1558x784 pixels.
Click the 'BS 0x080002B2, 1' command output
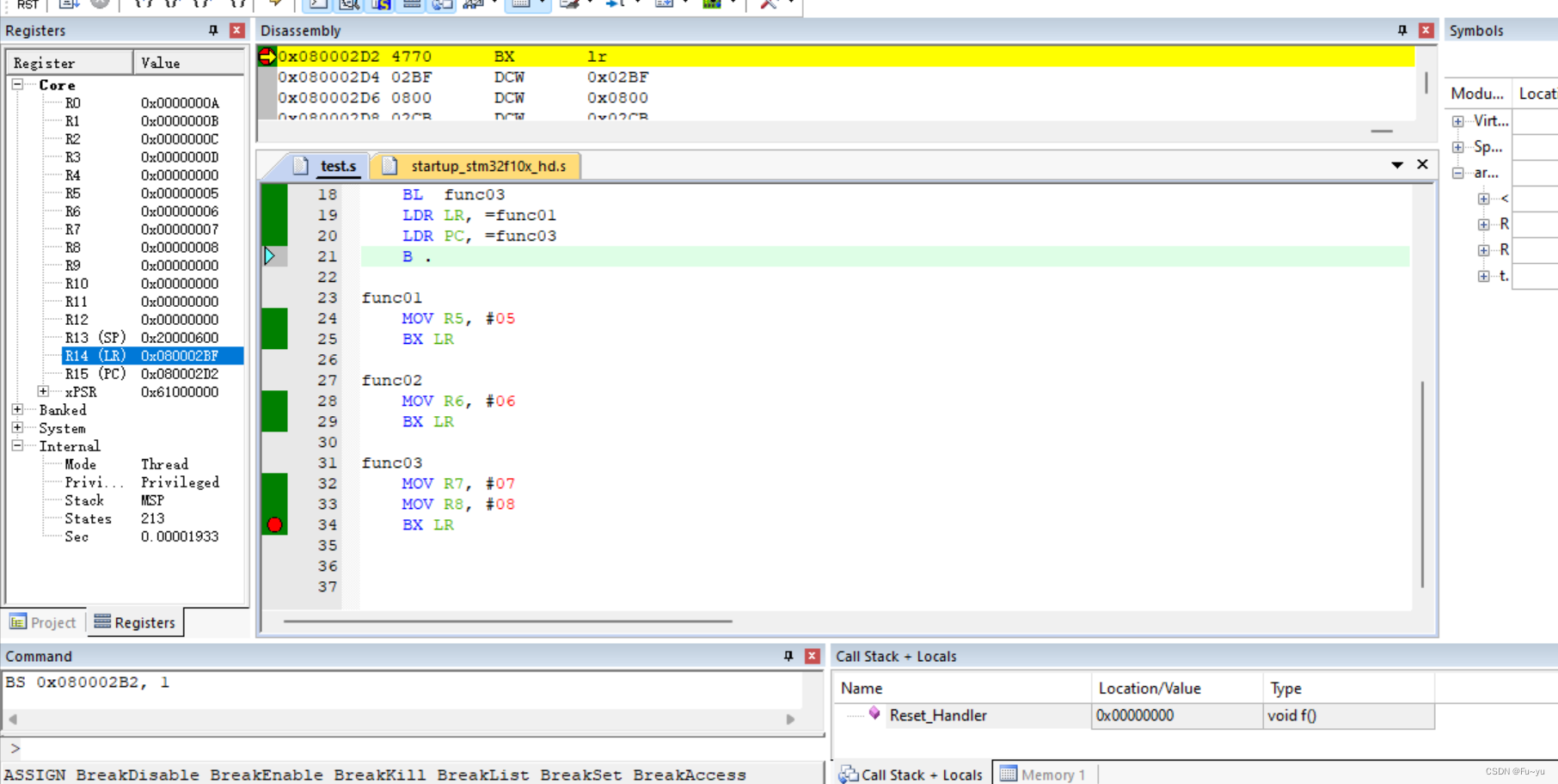point(88,682)
